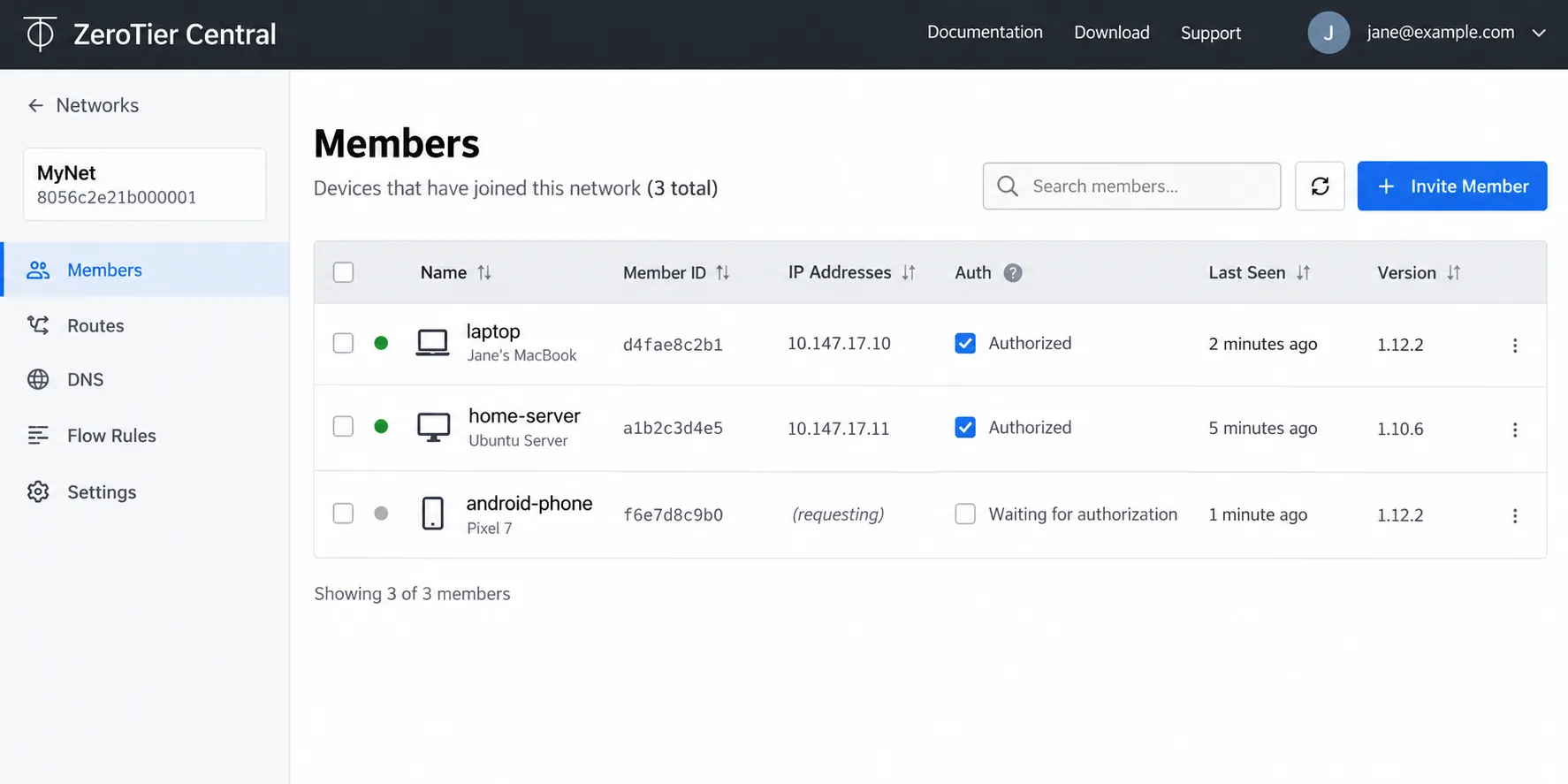
Task: Sort by Version using the sort arrows
Action: pos(1454,273)
